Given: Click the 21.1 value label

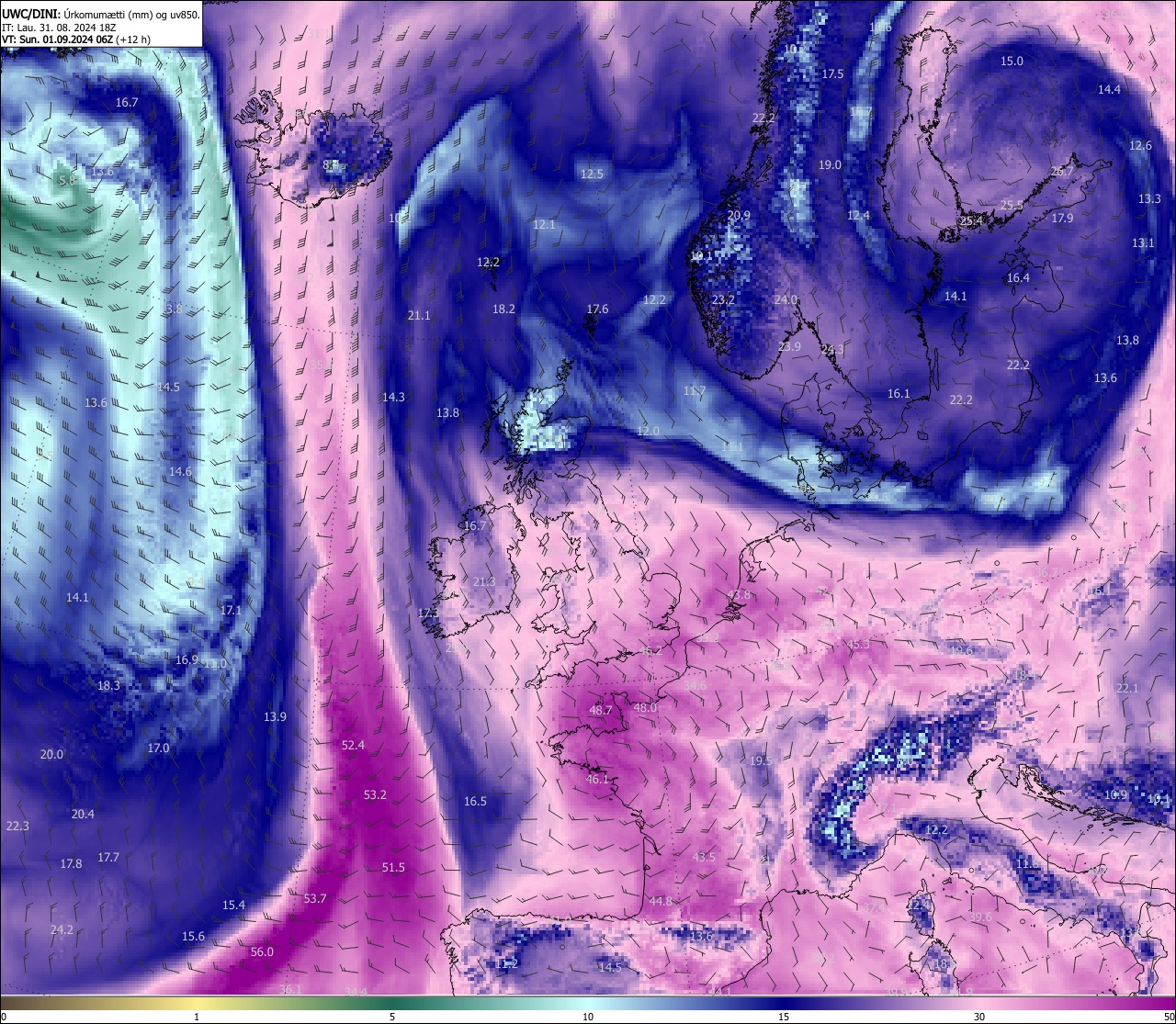Looking at the screenshot, I should 419,315.
